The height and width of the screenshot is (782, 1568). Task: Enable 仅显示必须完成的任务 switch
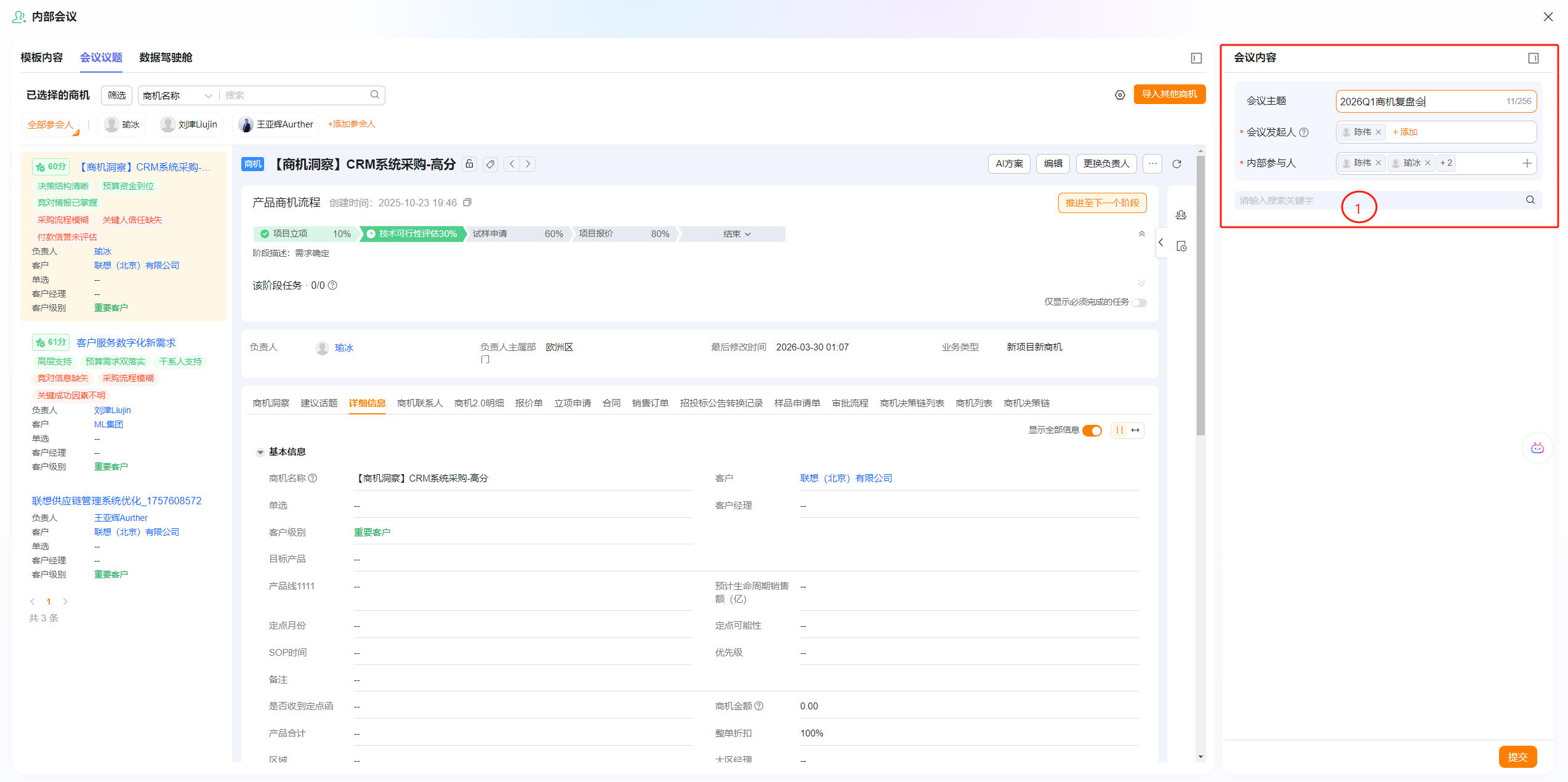pyautogui.click(x=1140, y=302)
